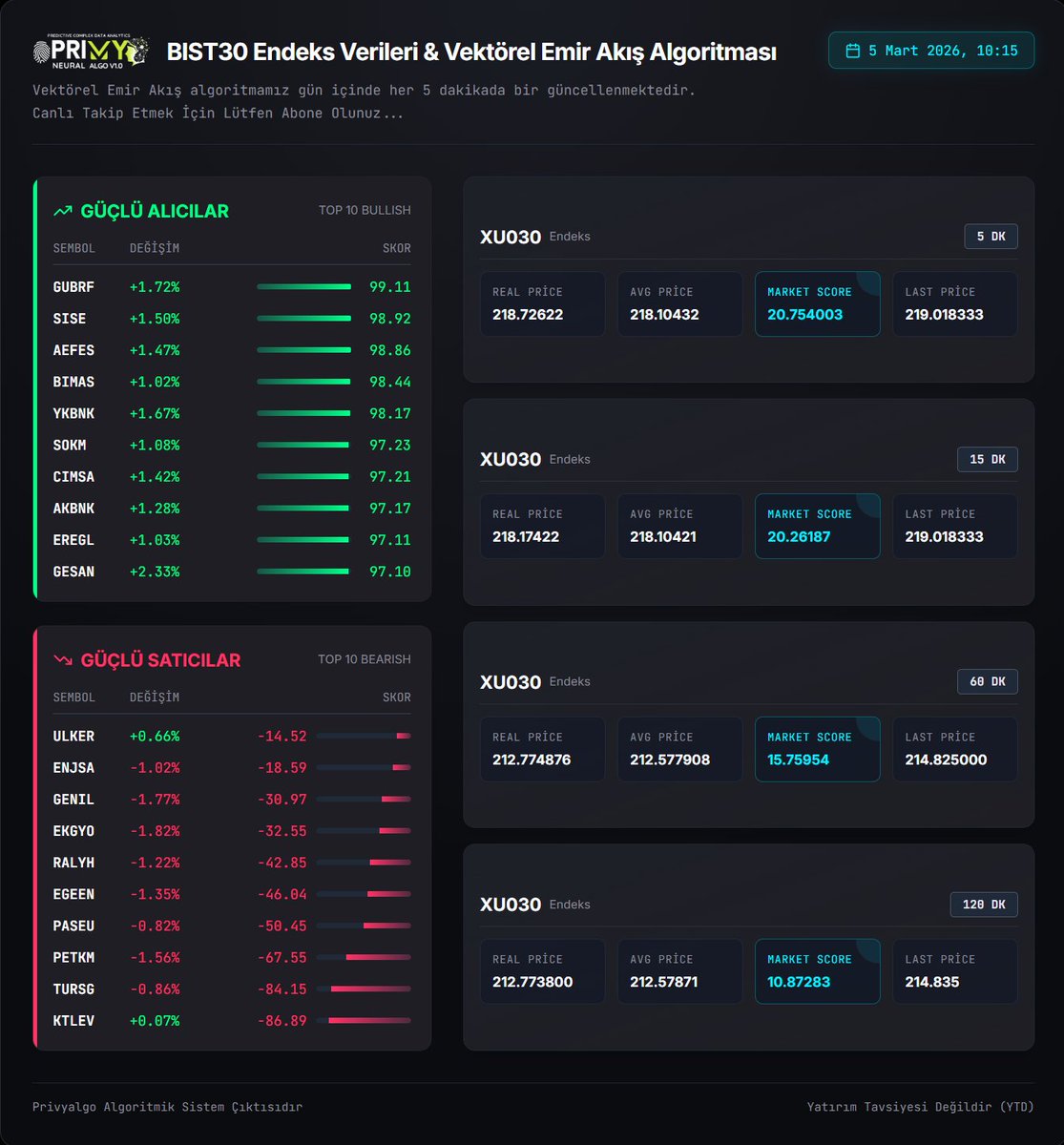Click the ULKER score -14.52
Viewport: 1064px width, 1145px height.
282,736
